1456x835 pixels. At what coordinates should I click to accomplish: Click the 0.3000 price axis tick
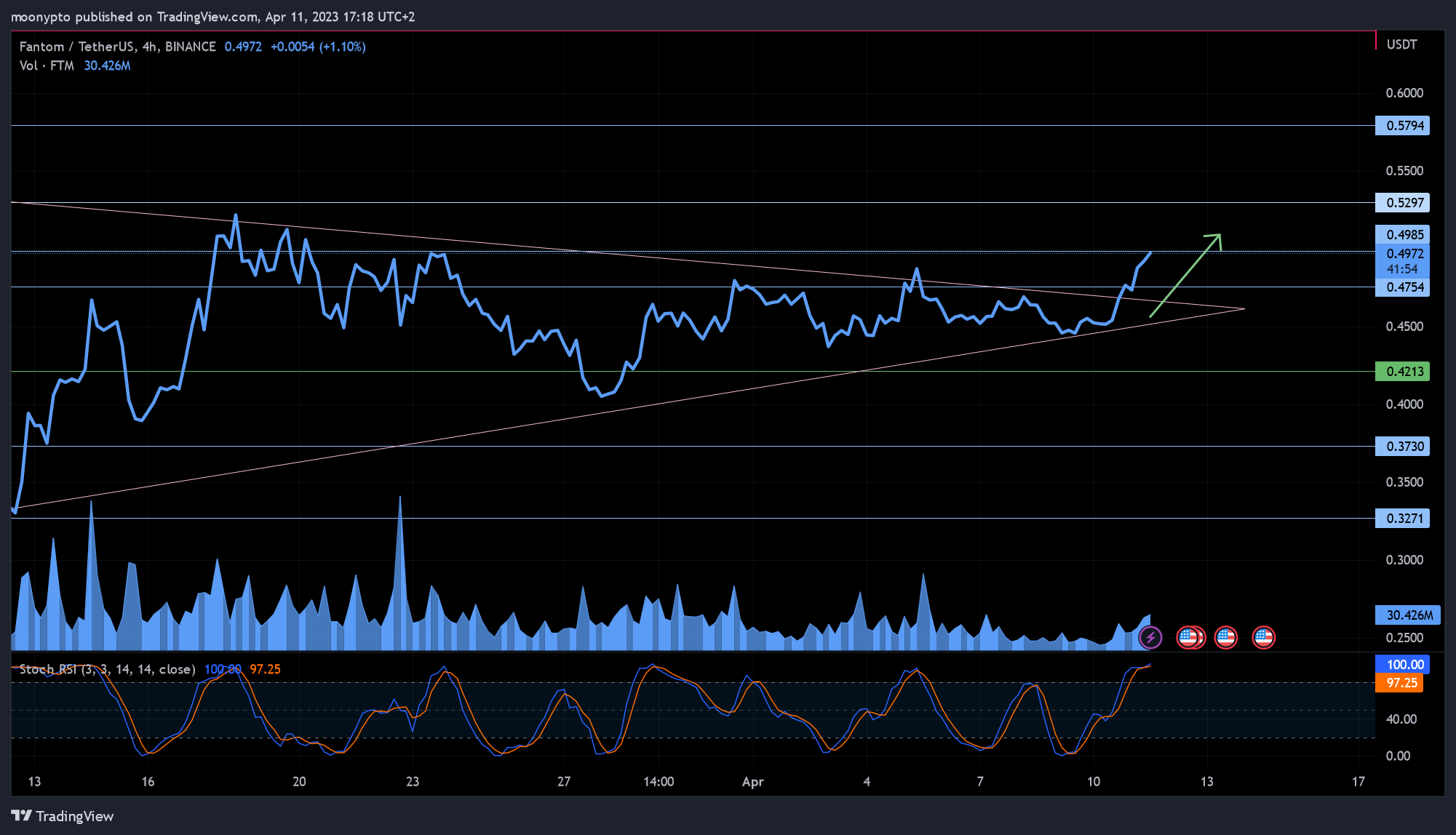(x=1404, y=560)
